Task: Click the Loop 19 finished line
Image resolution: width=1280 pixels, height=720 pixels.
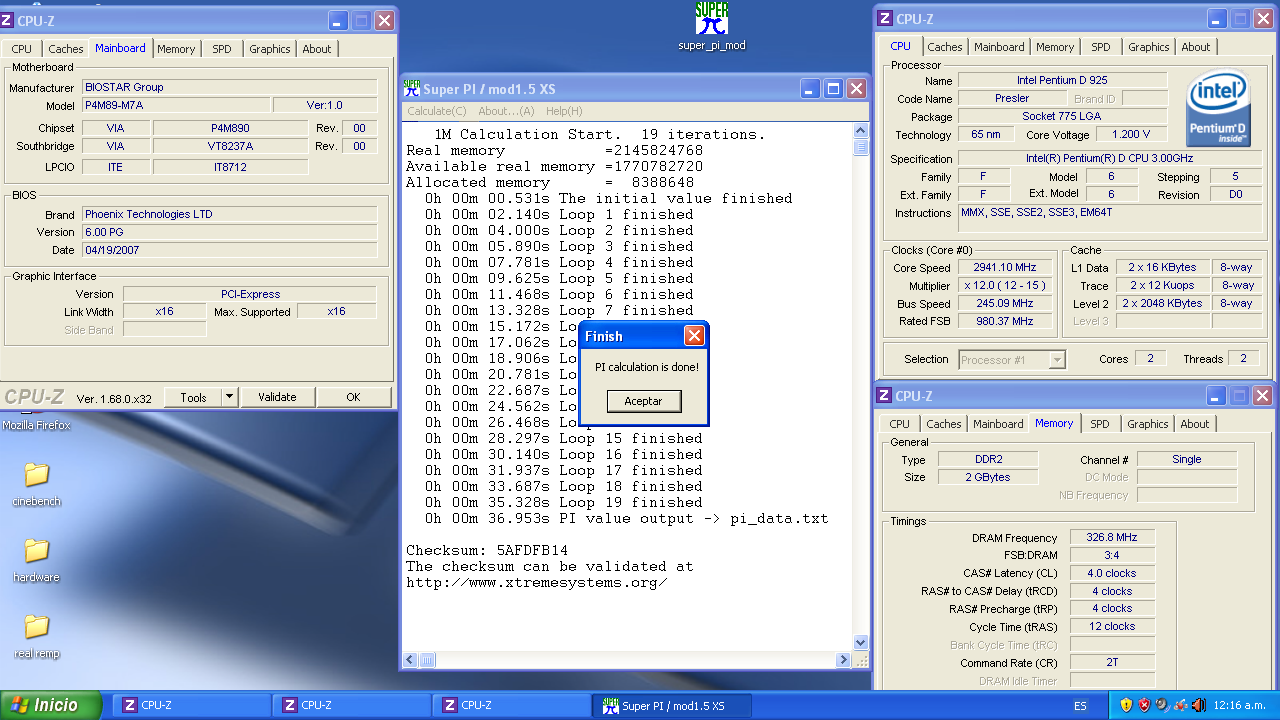Action: point(563,502)
